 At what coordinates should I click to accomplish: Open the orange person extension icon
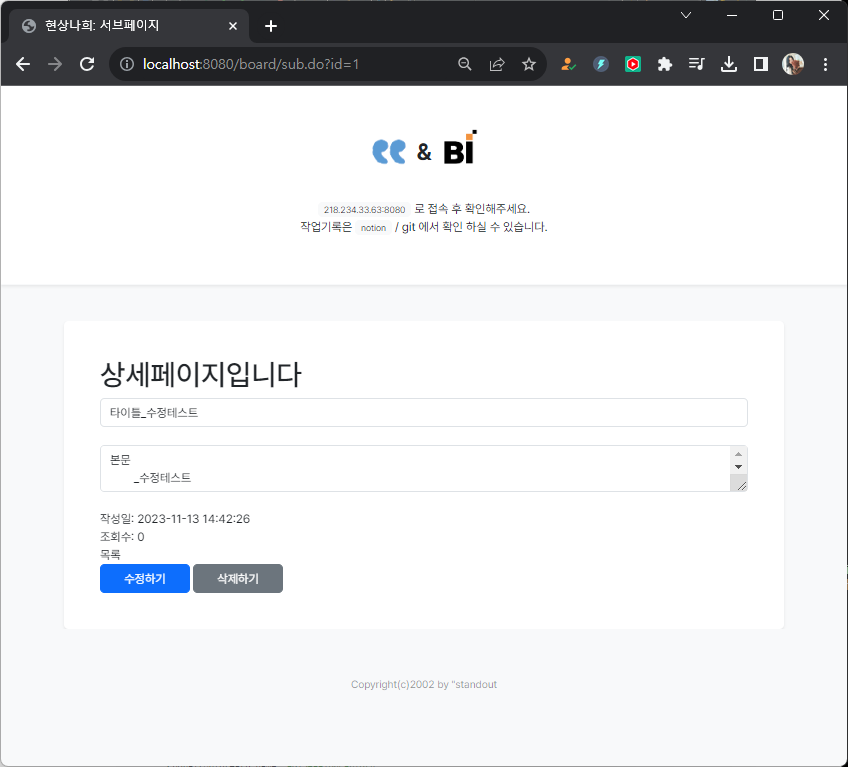[x=568, y=64]
